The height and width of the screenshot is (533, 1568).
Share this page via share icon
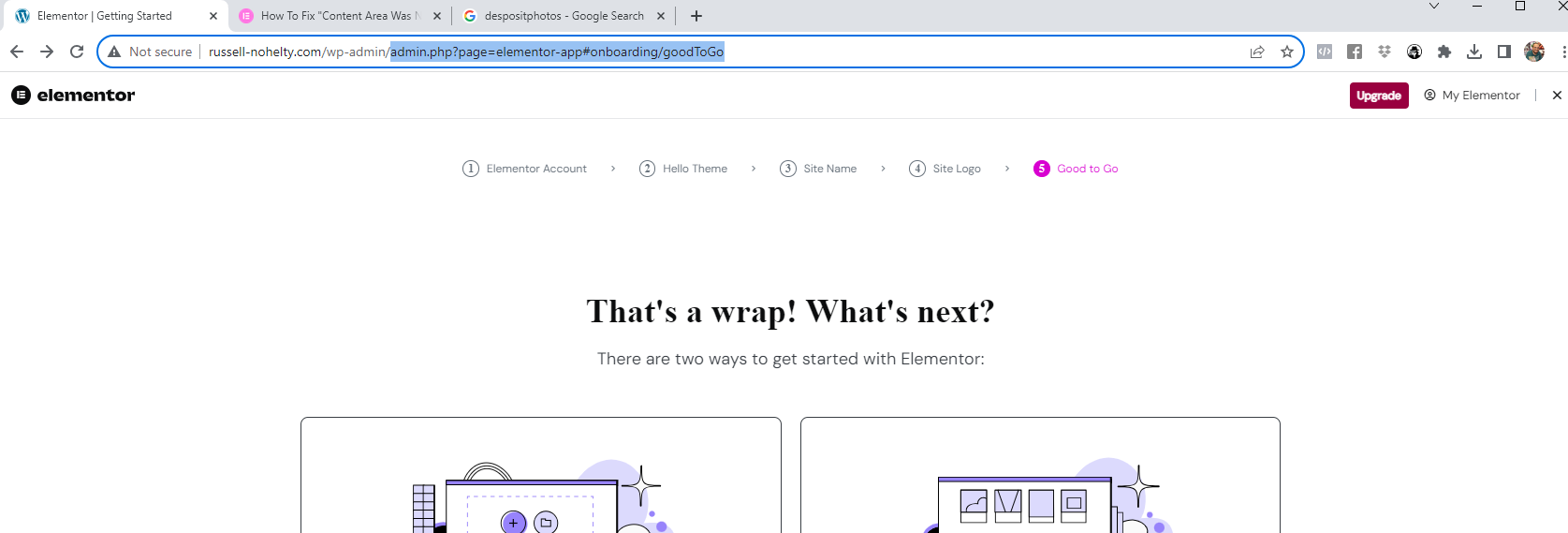click(x=1257, y=52)
